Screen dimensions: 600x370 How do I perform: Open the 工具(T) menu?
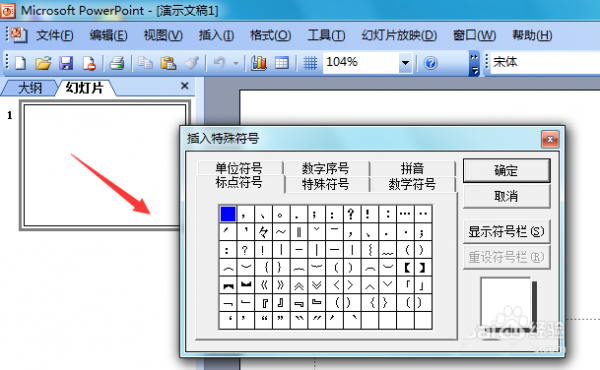pos(326,36)
